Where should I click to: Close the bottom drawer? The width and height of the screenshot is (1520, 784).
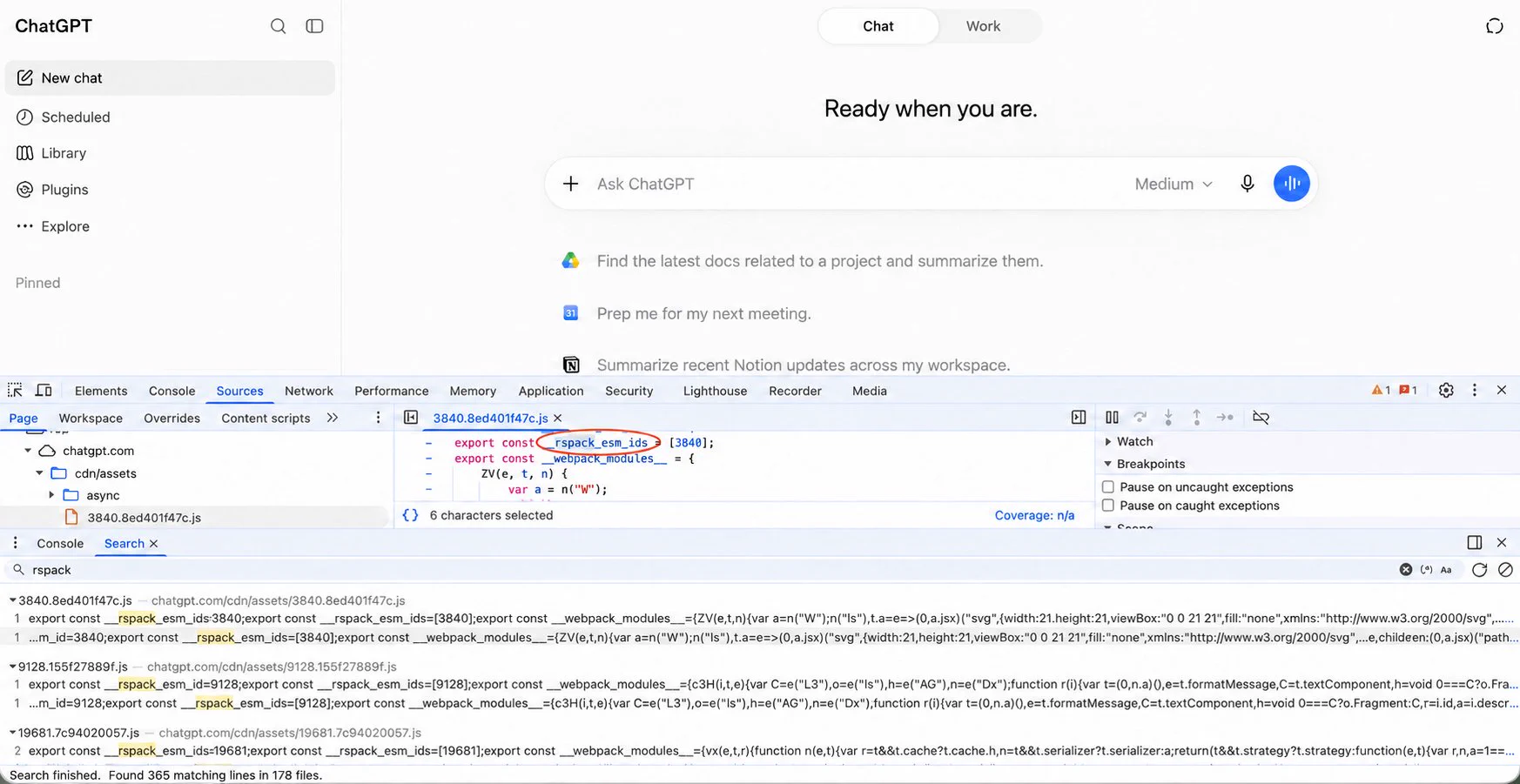point(1502,542)
